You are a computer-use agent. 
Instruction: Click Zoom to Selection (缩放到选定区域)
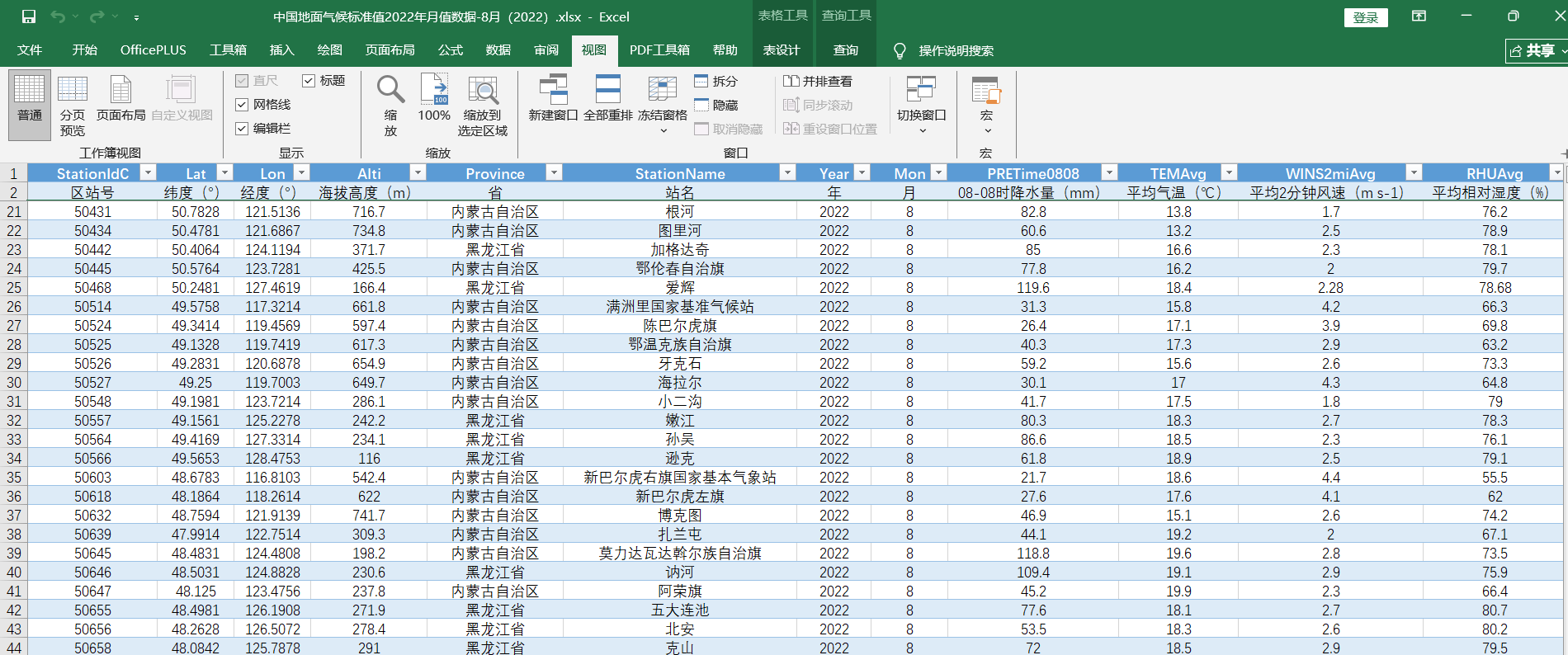(483, 106)
